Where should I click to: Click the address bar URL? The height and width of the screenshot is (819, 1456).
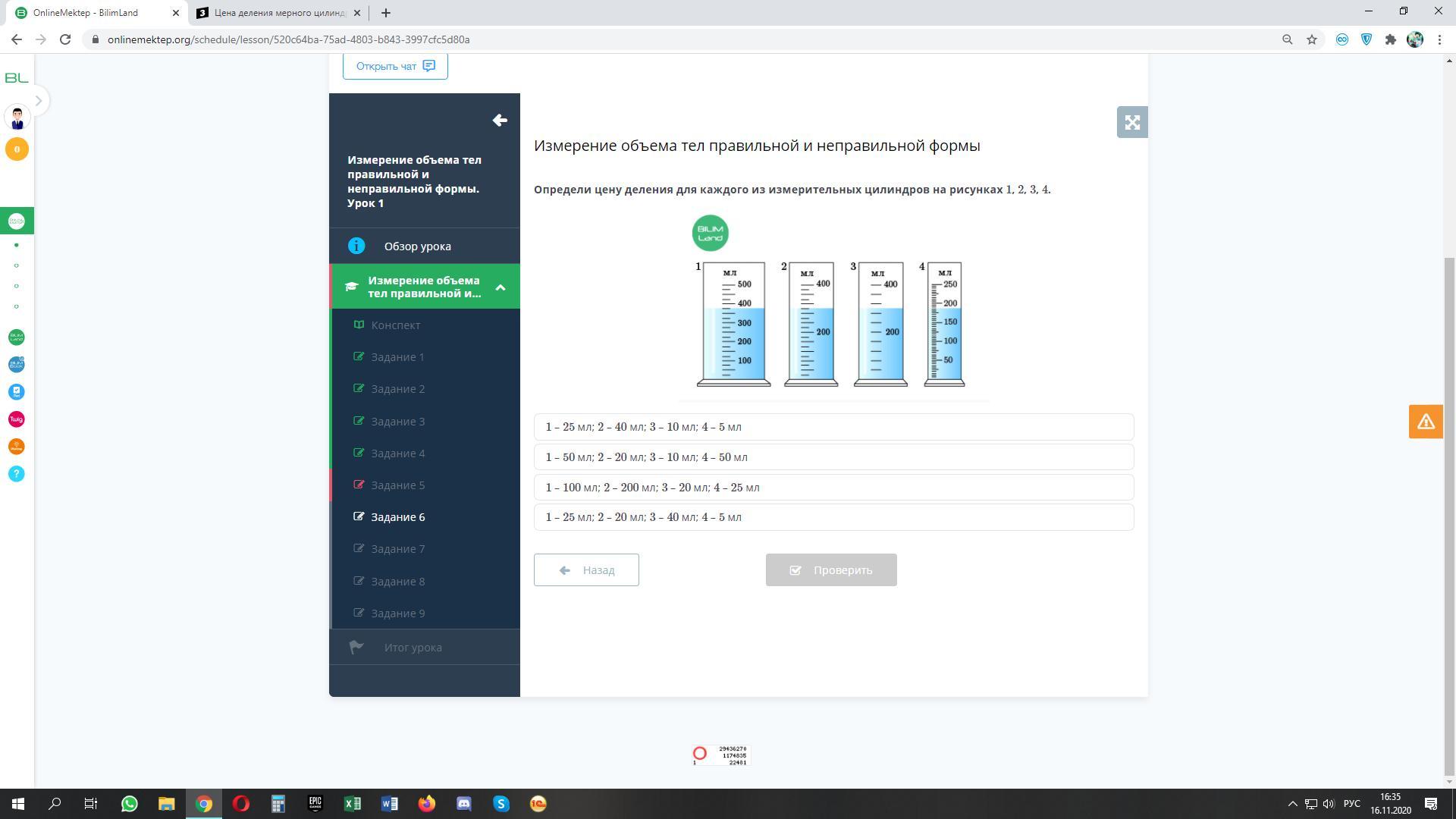288,39
